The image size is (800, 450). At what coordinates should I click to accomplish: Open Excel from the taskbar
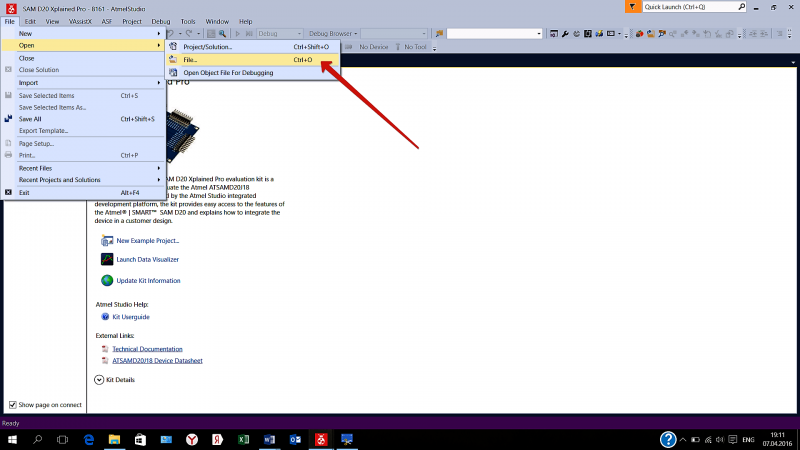coord(243,439)
